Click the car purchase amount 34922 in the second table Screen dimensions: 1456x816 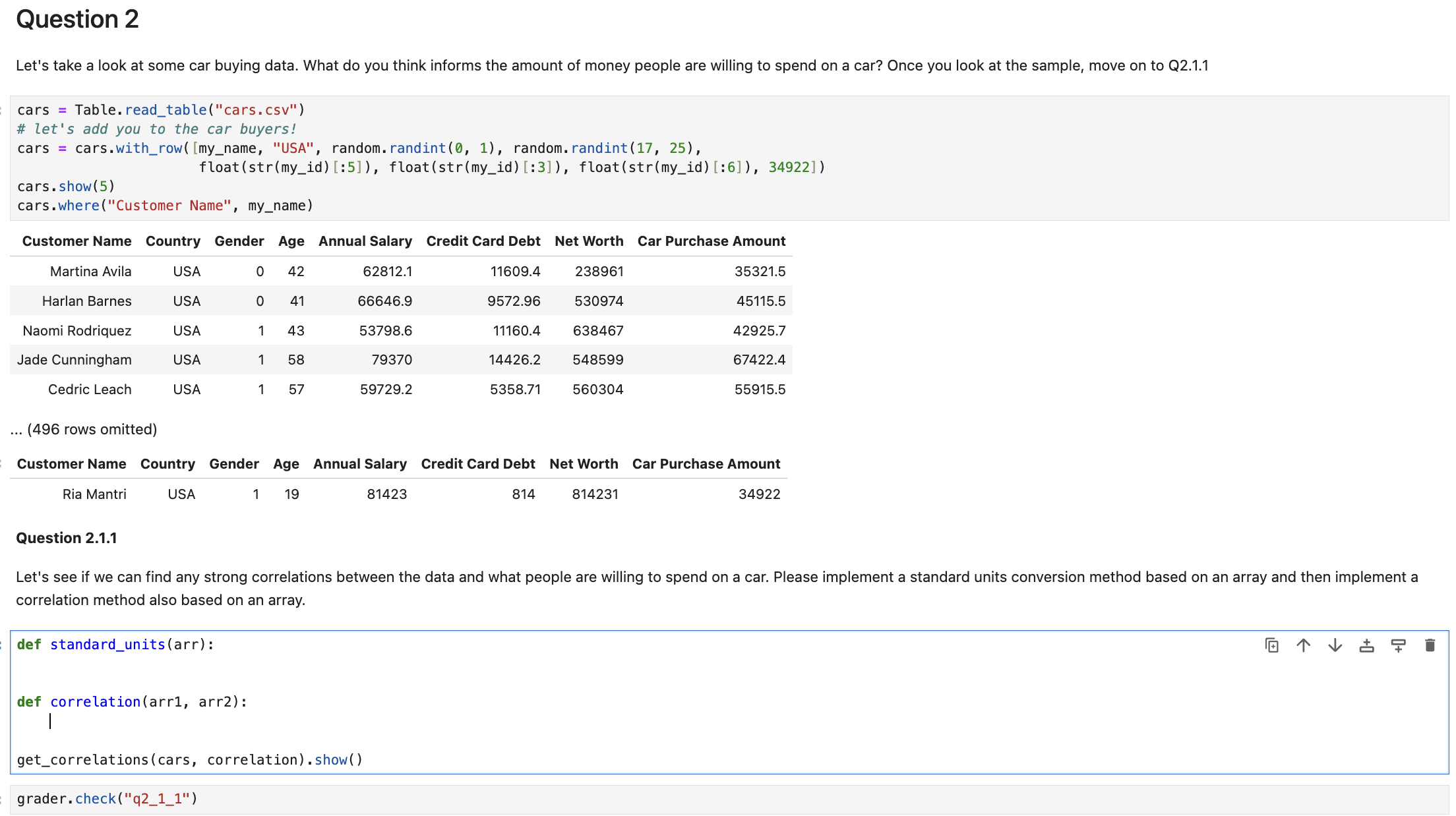760,494
